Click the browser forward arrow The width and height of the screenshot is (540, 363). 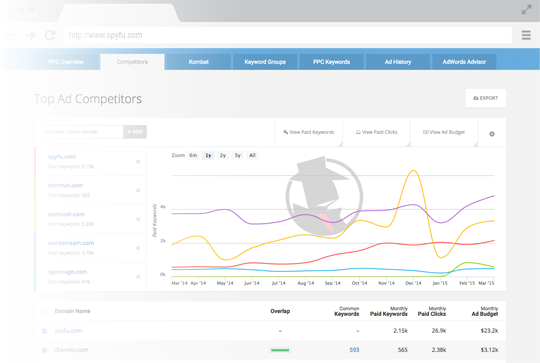[x=30, y=35]
